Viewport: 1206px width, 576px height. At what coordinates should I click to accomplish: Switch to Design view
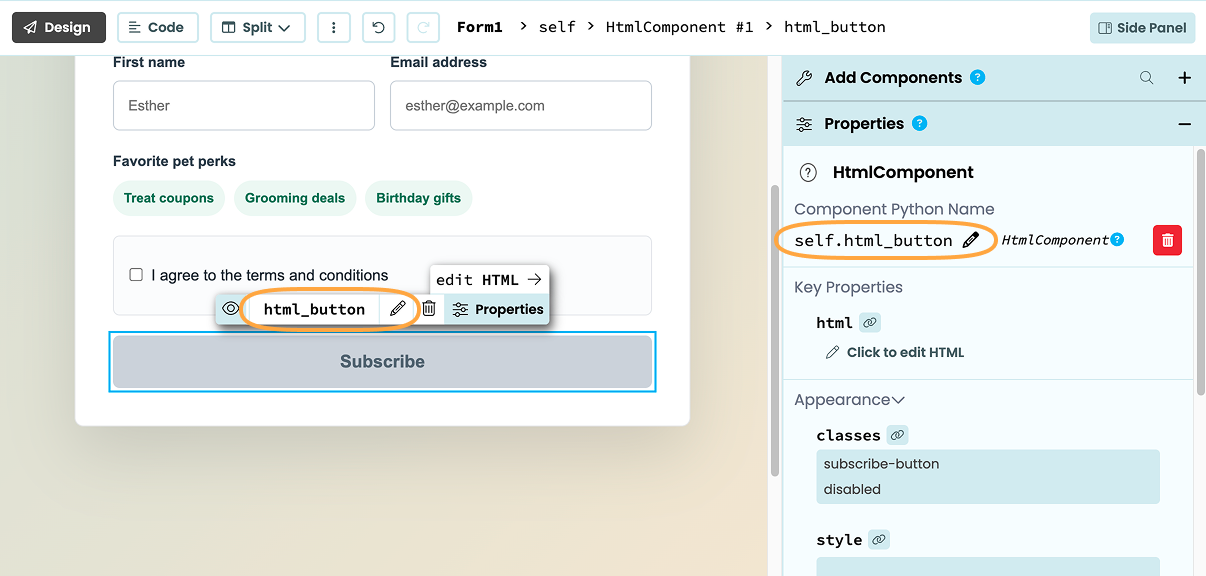click(58, 27)
